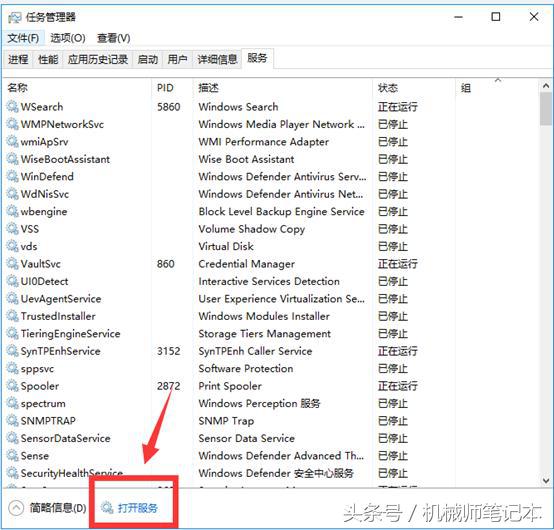Click 正在运行 status of WSearch
The width and height of the screenshot is (554, 530).
(x=398, y=107)
